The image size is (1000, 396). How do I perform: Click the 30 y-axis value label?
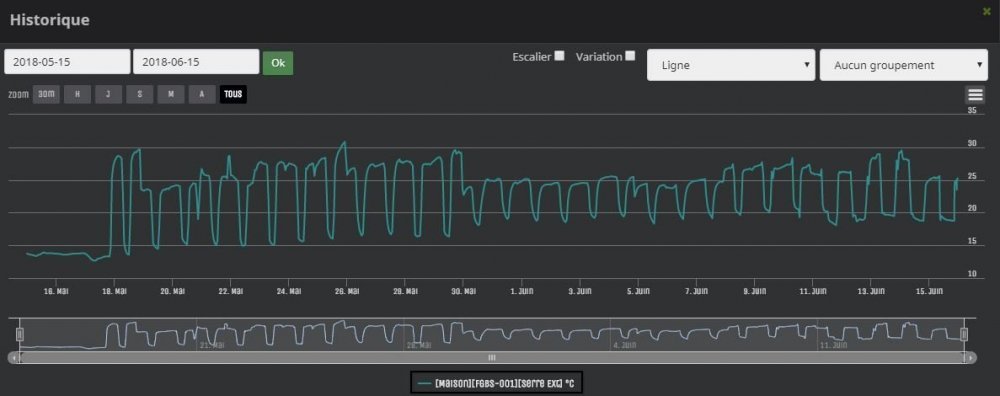coord(972,143)
